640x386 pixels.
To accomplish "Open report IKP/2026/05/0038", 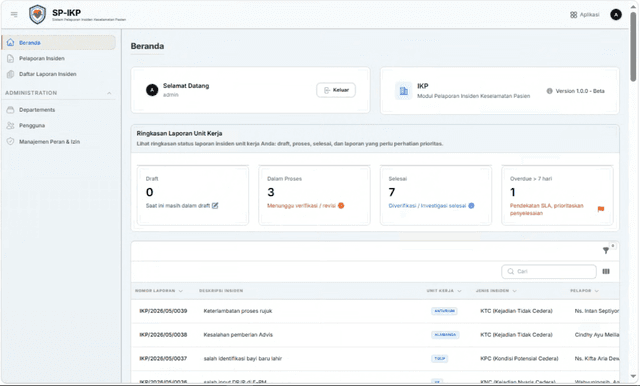I will [163, 335].
